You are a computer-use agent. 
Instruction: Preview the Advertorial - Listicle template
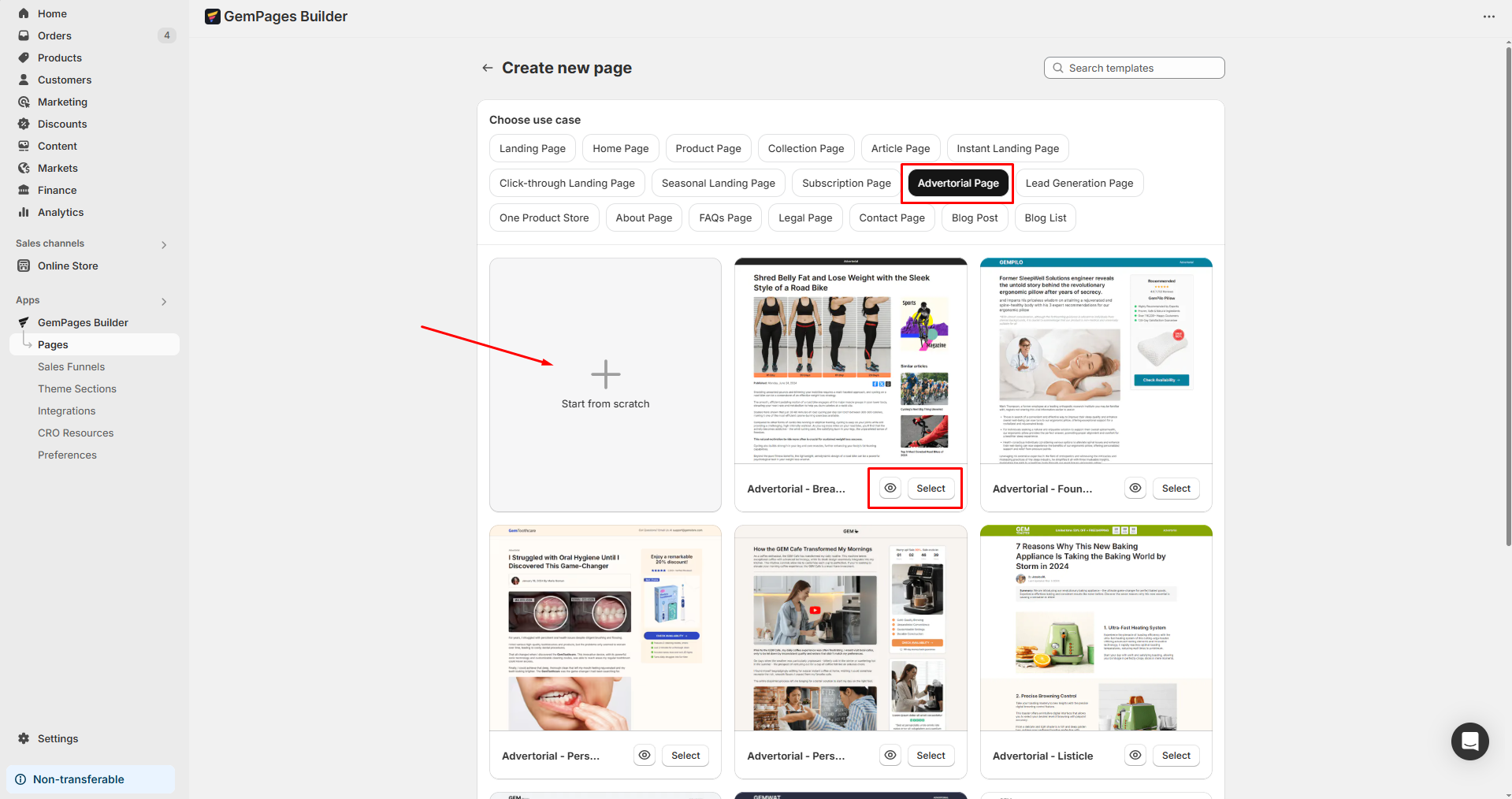click(1135, 755)
